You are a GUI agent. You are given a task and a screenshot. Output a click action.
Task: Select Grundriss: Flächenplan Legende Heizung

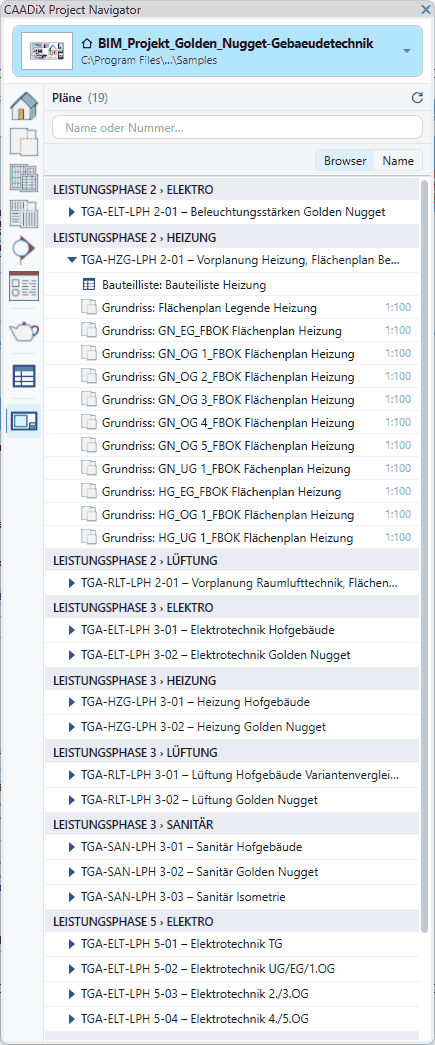click(x=233, y=308)
